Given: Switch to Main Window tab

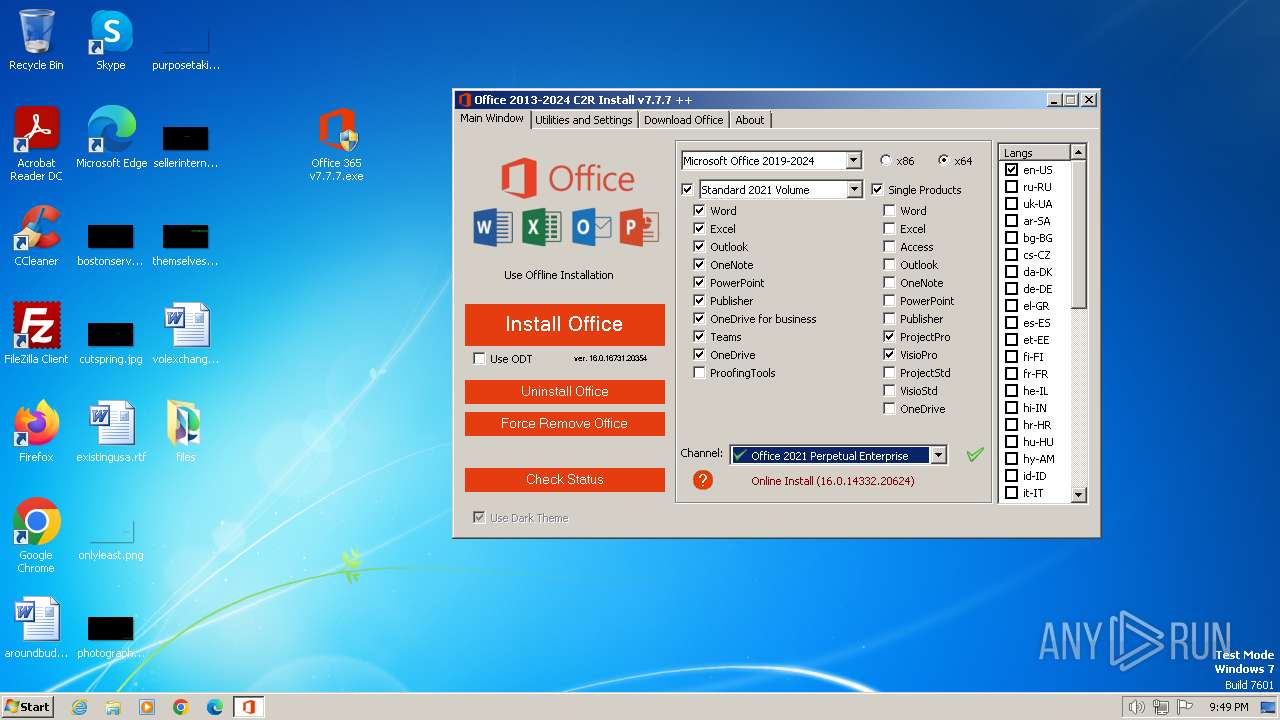Looking at the screenshot, I should 491,118.
